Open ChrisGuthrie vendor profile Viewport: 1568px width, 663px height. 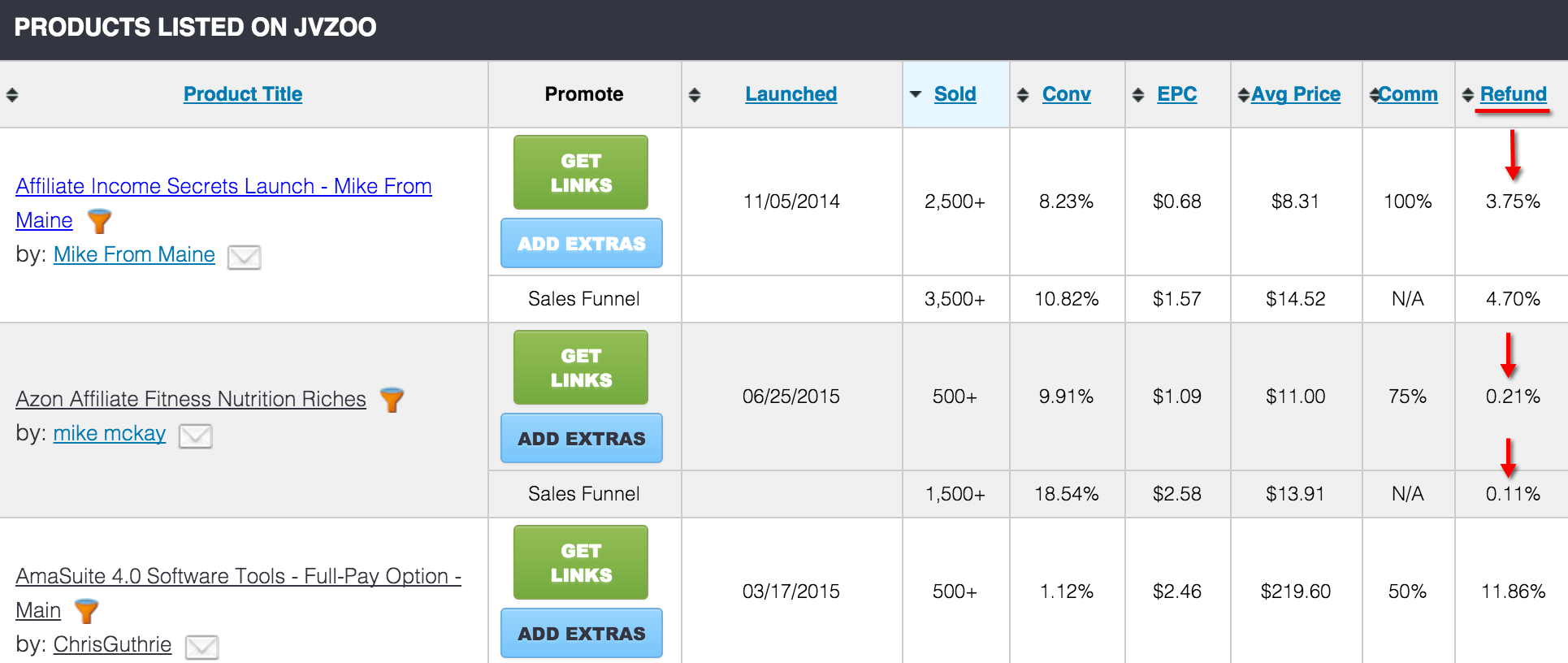(112, 644)
